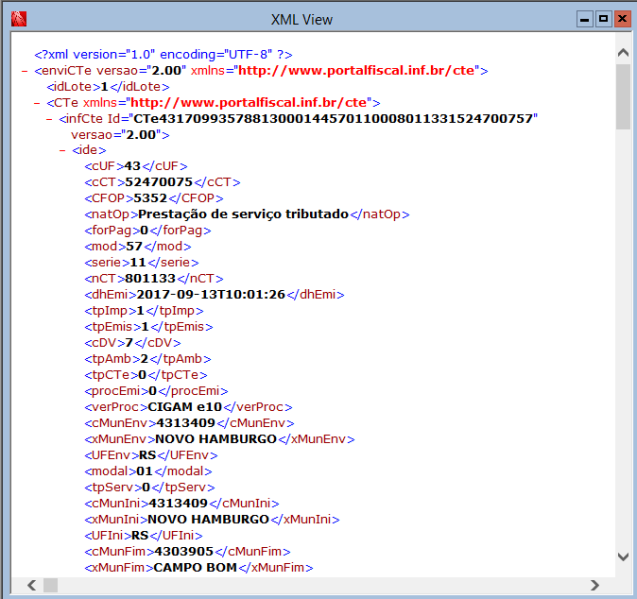Click the cMunEnv value 4313409

click(x=186, y=423)
